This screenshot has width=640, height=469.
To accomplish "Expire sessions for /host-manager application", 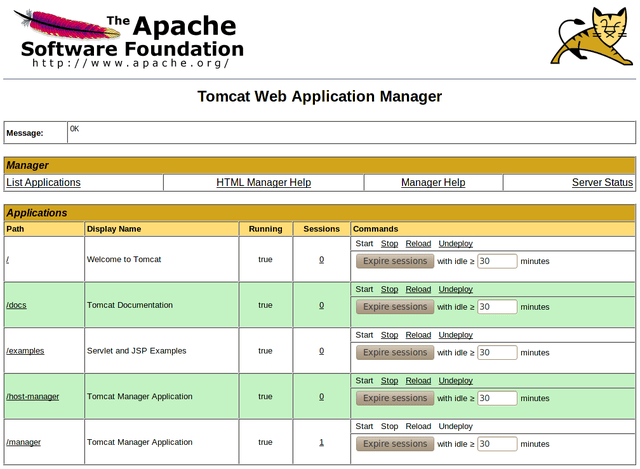I will [395, 398].
